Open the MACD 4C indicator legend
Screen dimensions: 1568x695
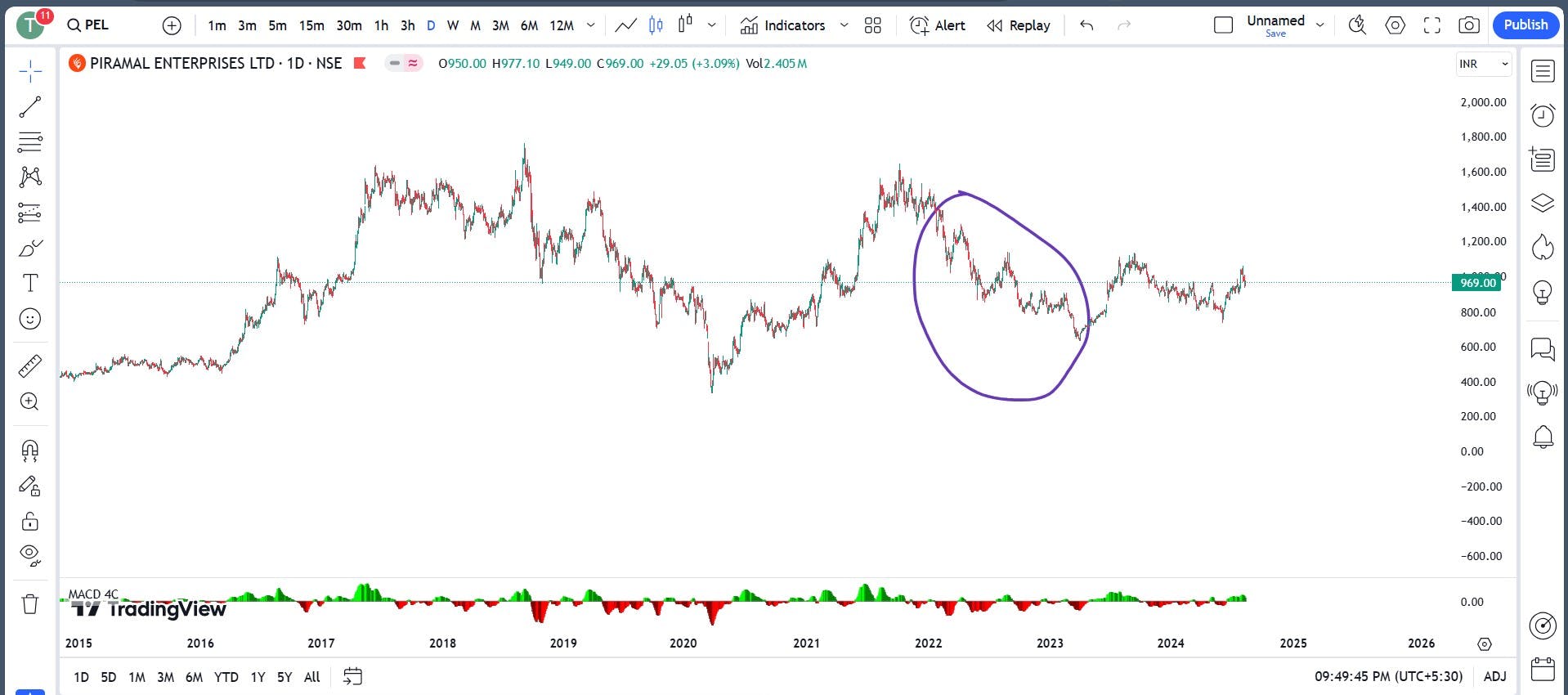(x=93, y=594)
